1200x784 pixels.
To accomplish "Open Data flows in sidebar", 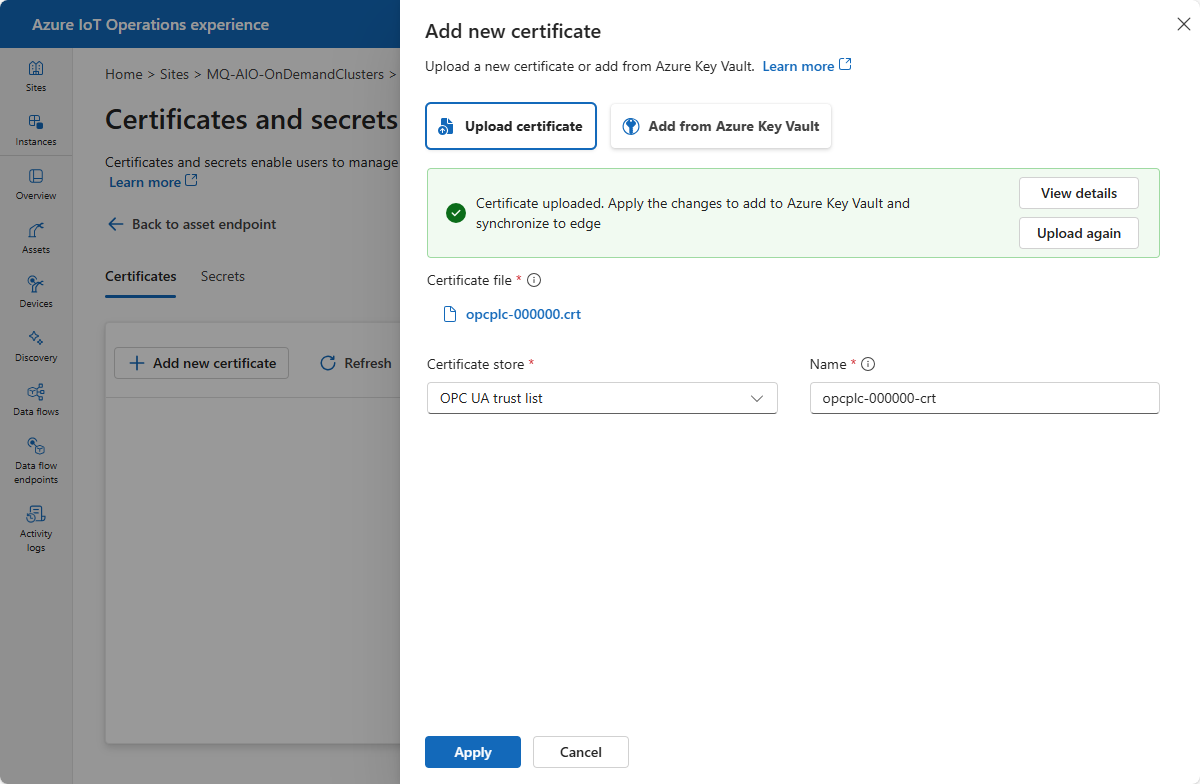I will coord(36,400).
